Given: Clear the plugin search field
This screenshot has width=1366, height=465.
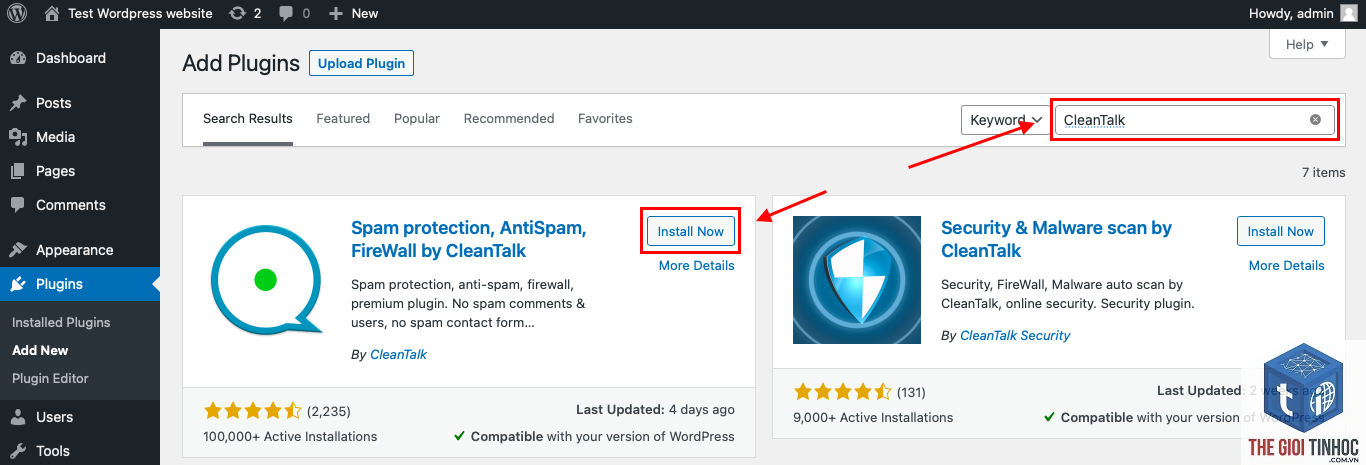Looking at the screenshot, I should pyautogui.click(x=1315, y=120).
